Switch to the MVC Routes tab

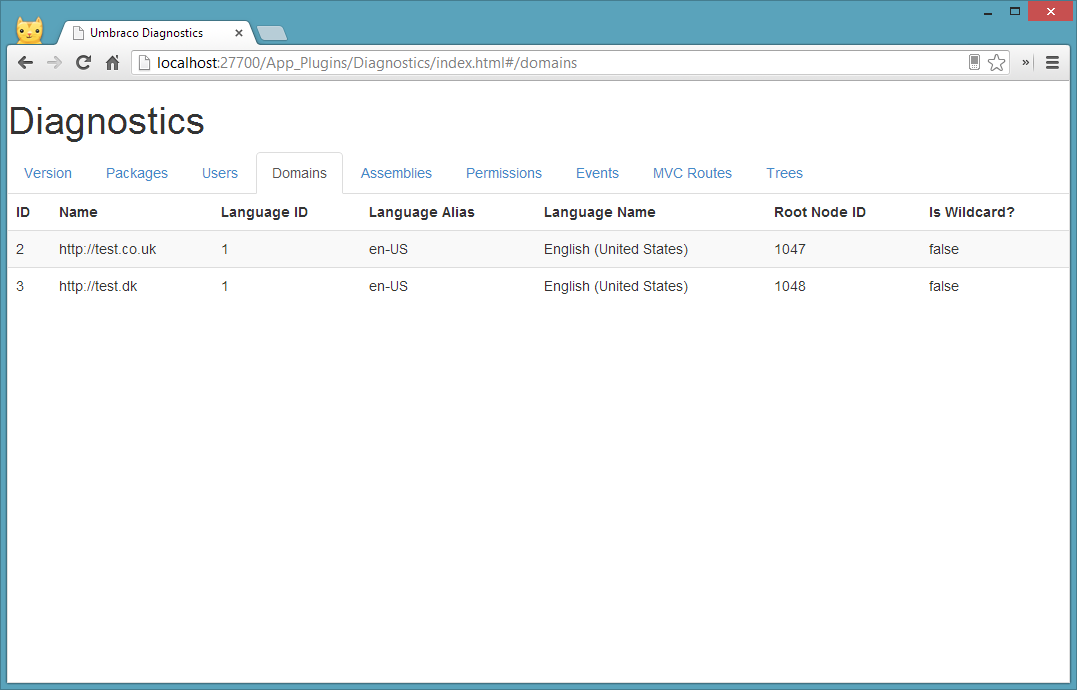point(692,173)
